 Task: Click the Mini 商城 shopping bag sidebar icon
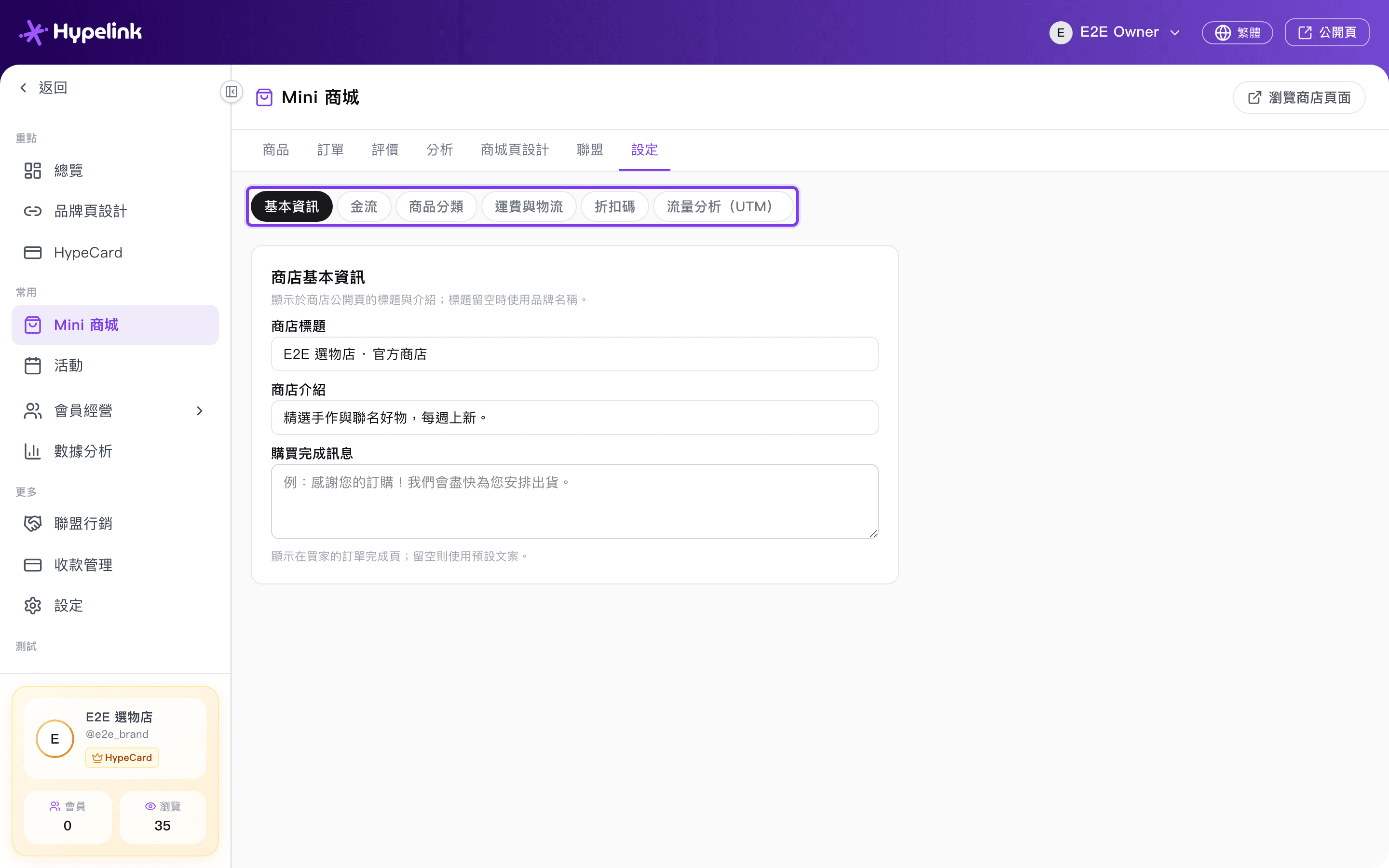tap(33, 325)
